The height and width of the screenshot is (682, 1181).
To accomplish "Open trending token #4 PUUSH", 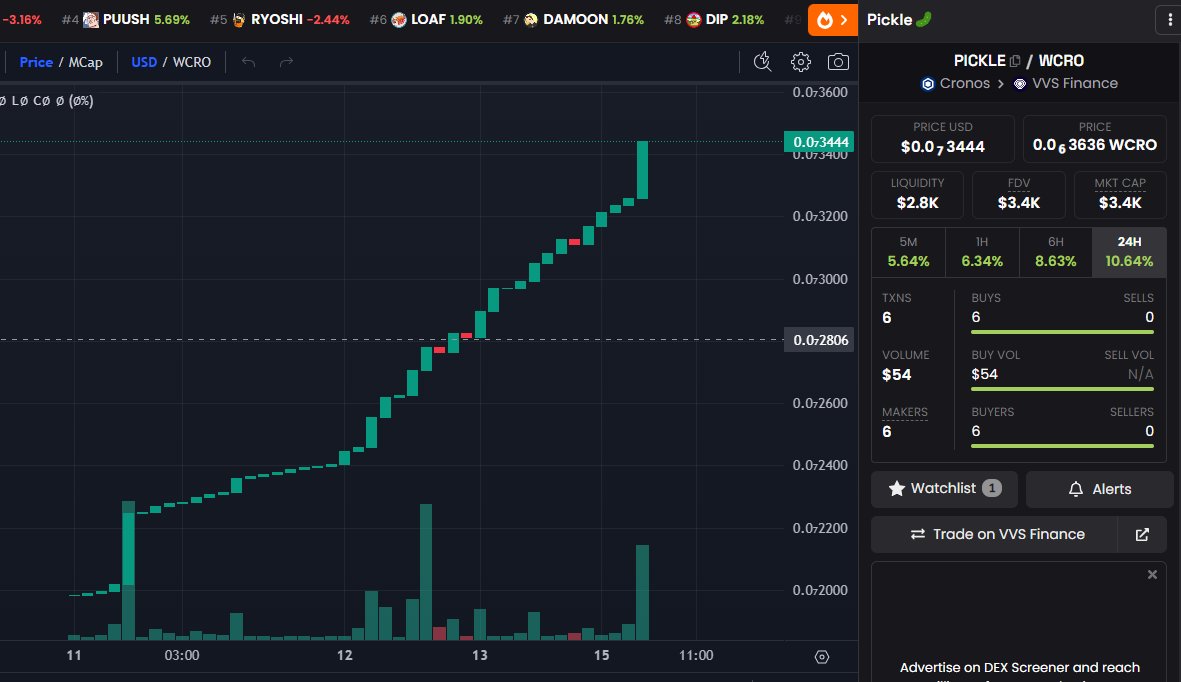I will point(126,20).
